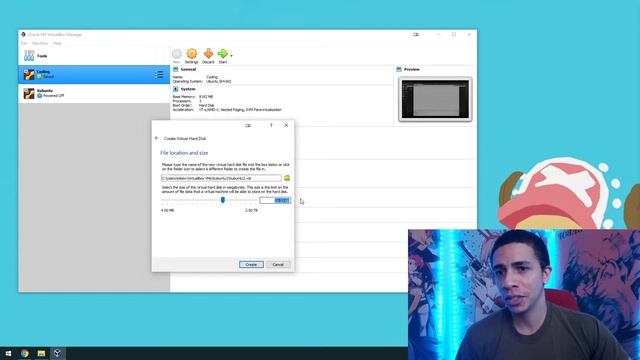
Task: Open the Help menu
Action: pos(57,43)
